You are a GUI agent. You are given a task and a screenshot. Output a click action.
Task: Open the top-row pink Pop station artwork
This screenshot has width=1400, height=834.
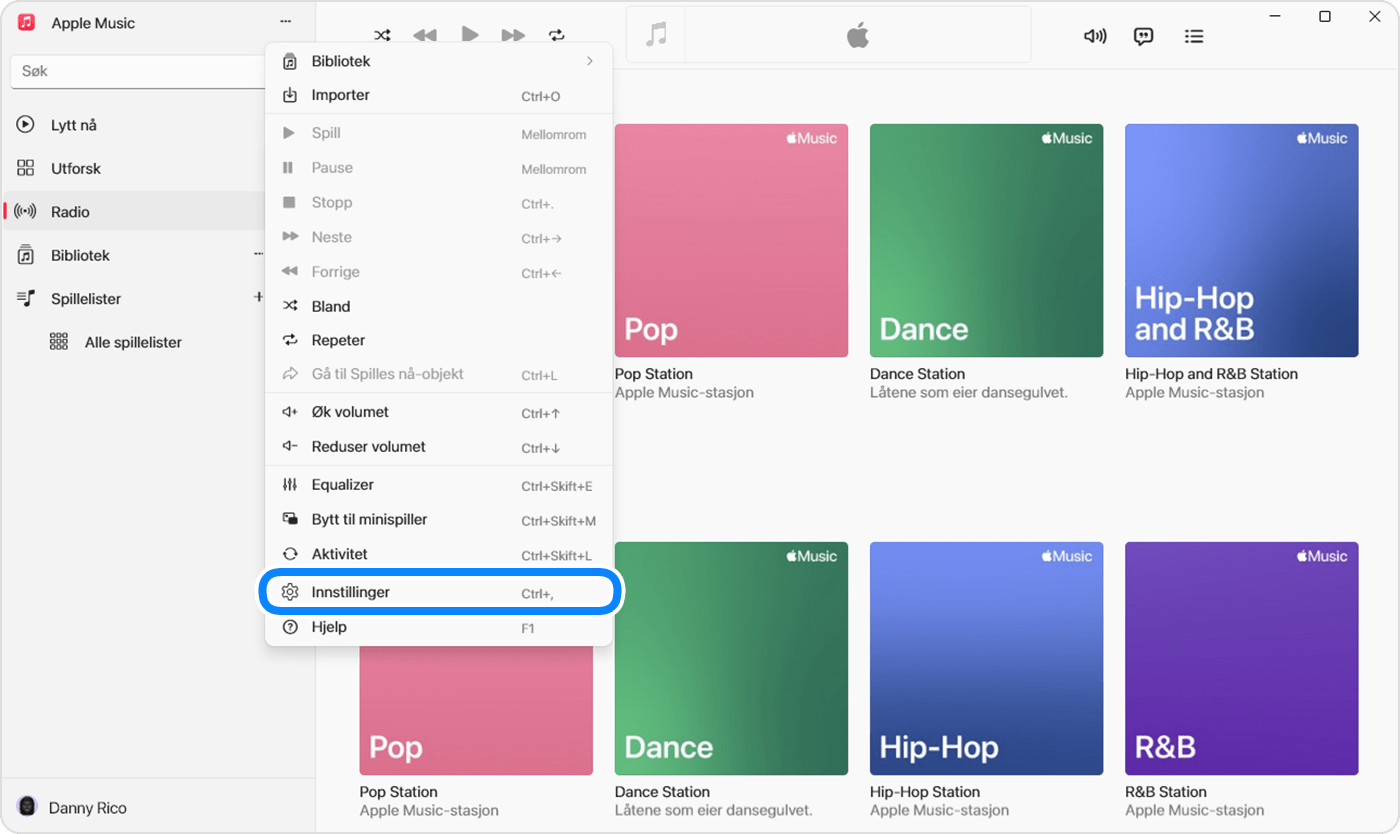tap(731, 240)
